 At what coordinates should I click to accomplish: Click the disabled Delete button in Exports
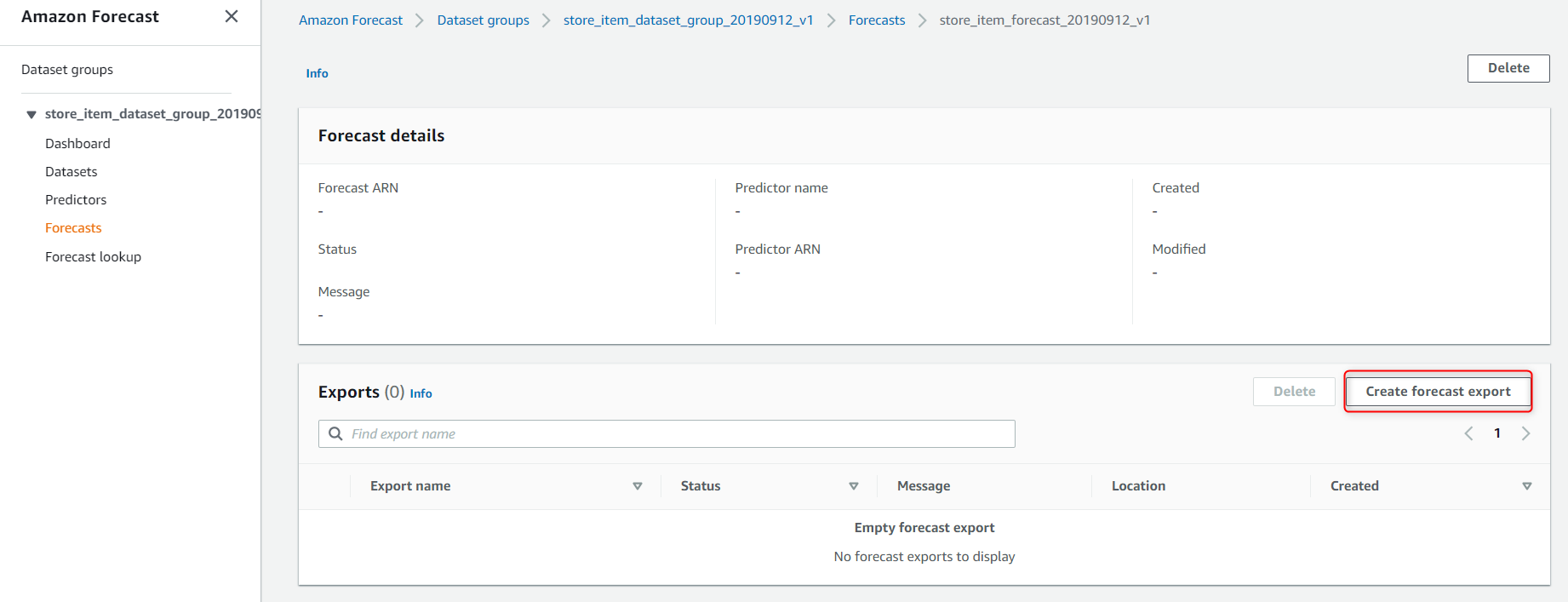(1294, 391)
